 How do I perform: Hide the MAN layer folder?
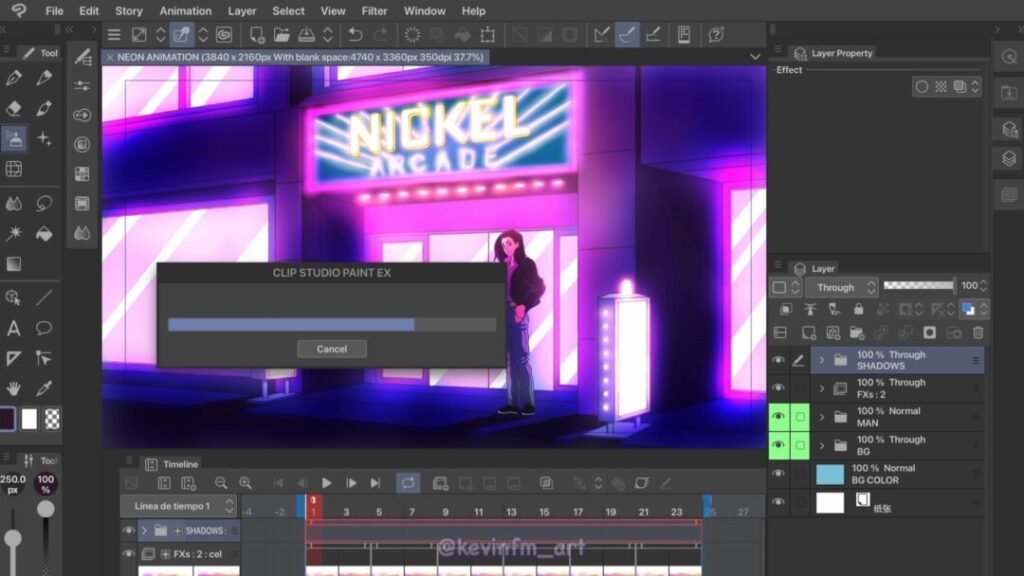778,417
